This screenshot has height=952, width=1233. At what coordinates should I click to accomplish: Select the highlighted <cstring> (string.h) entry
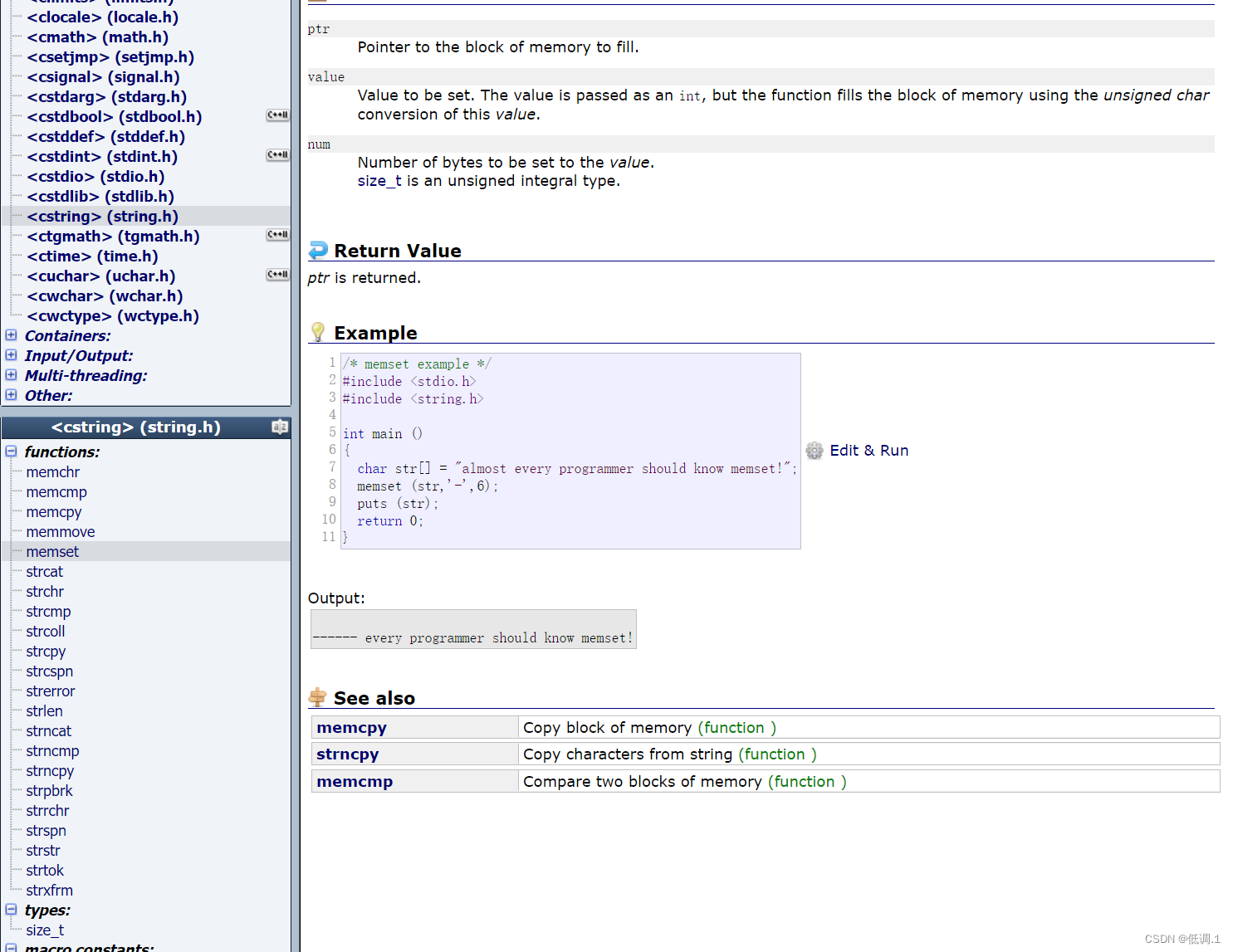(103, 217)
